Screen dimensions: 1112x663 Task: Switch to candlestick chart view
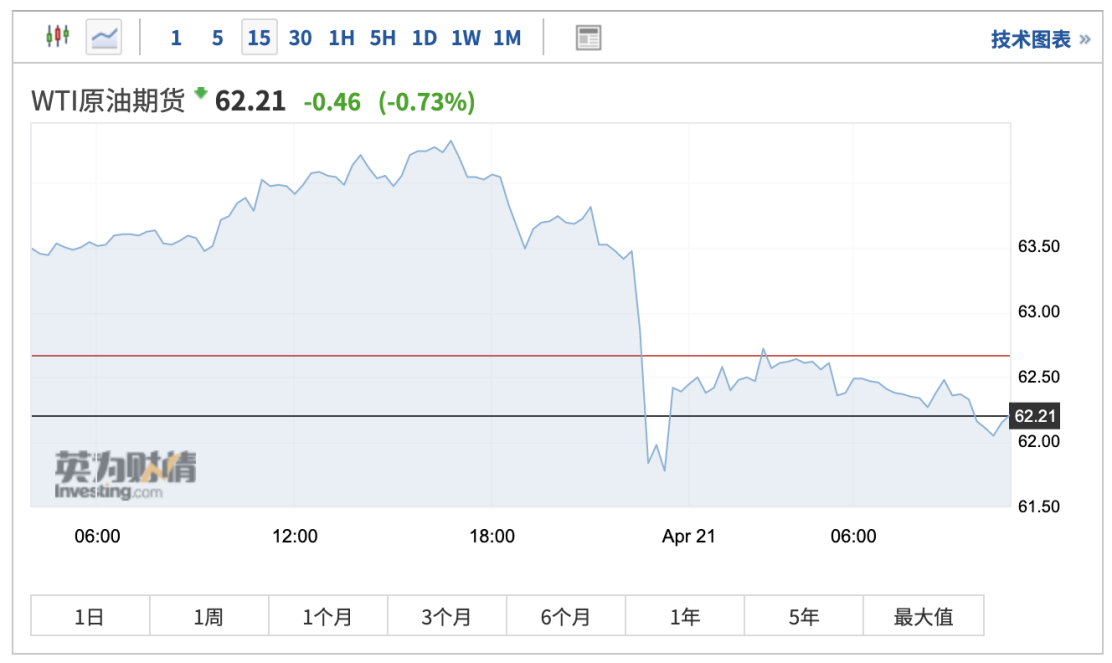click(x=58, y=37)
